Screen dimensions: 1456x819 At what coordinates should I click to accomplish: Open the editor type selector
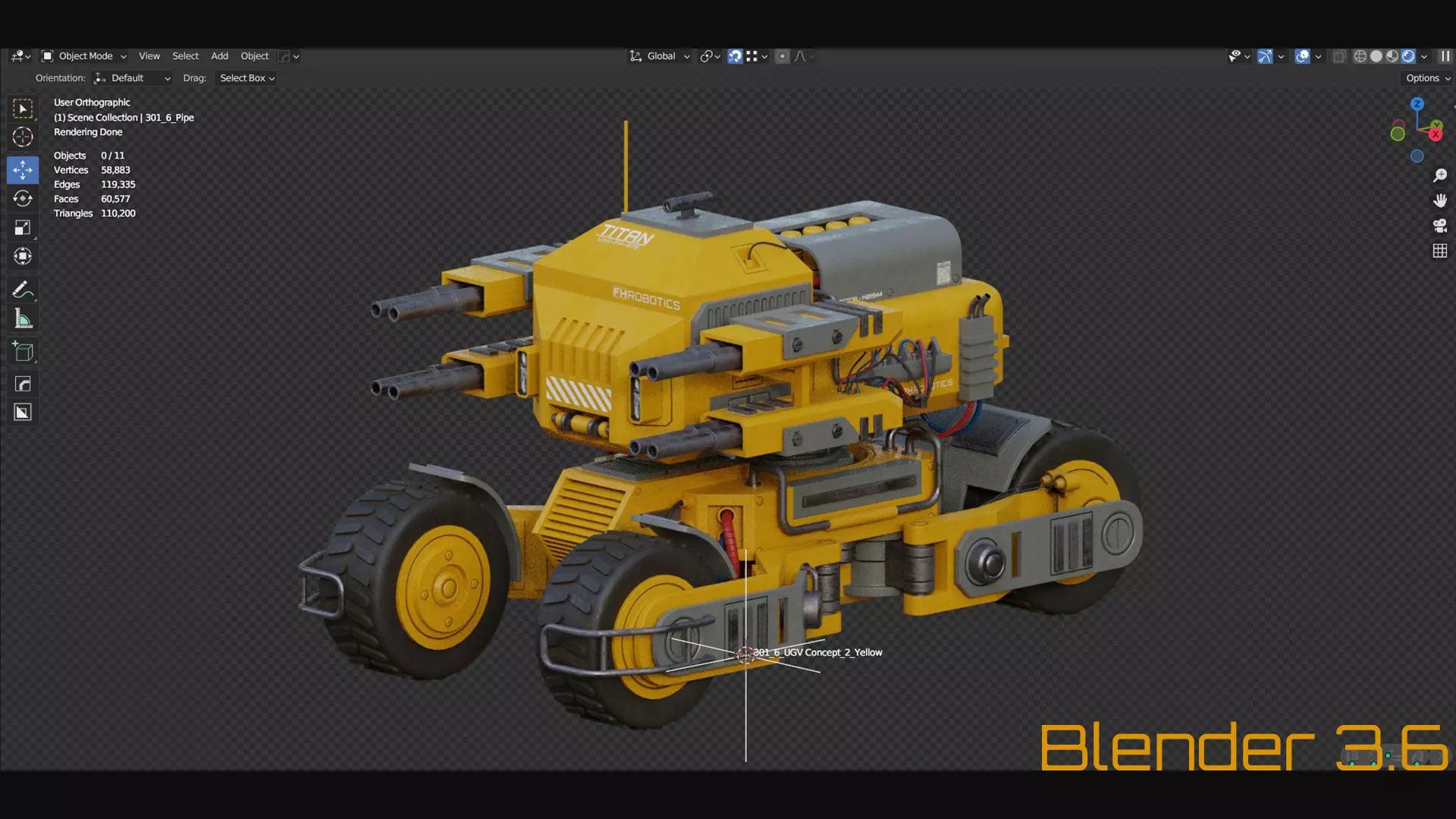click(x=21, y=56)
